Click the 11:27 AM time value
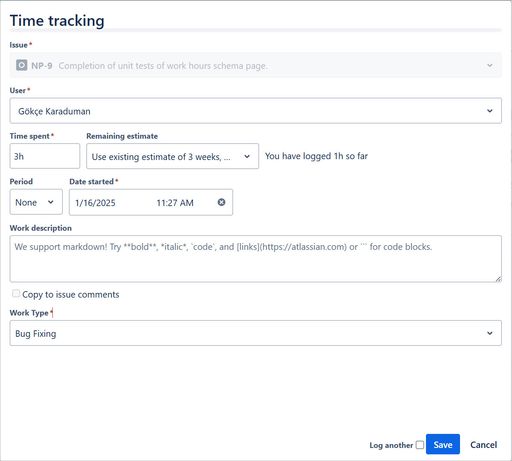 [x=175, y=203]
